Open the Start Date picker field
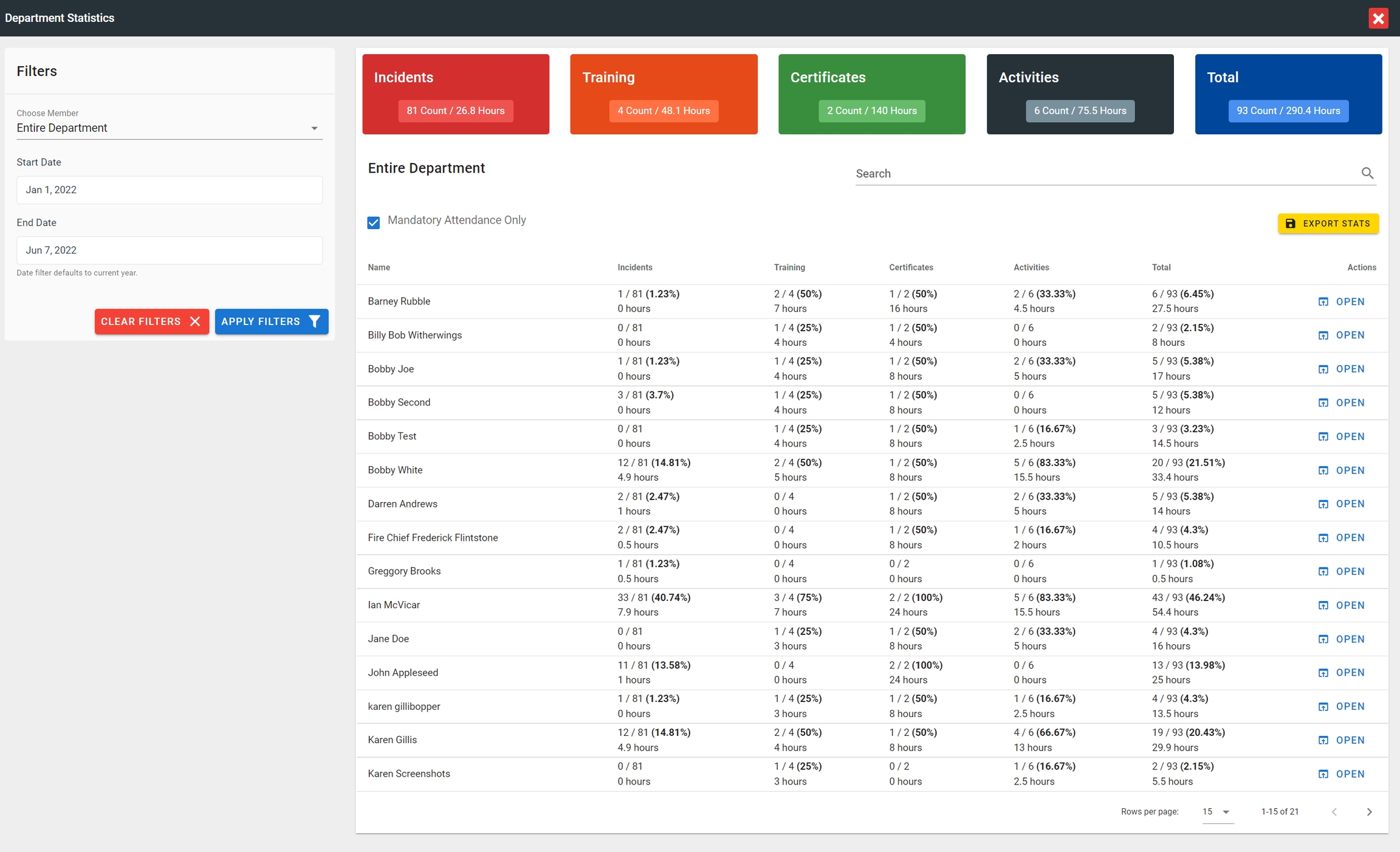 coord(169,190)
